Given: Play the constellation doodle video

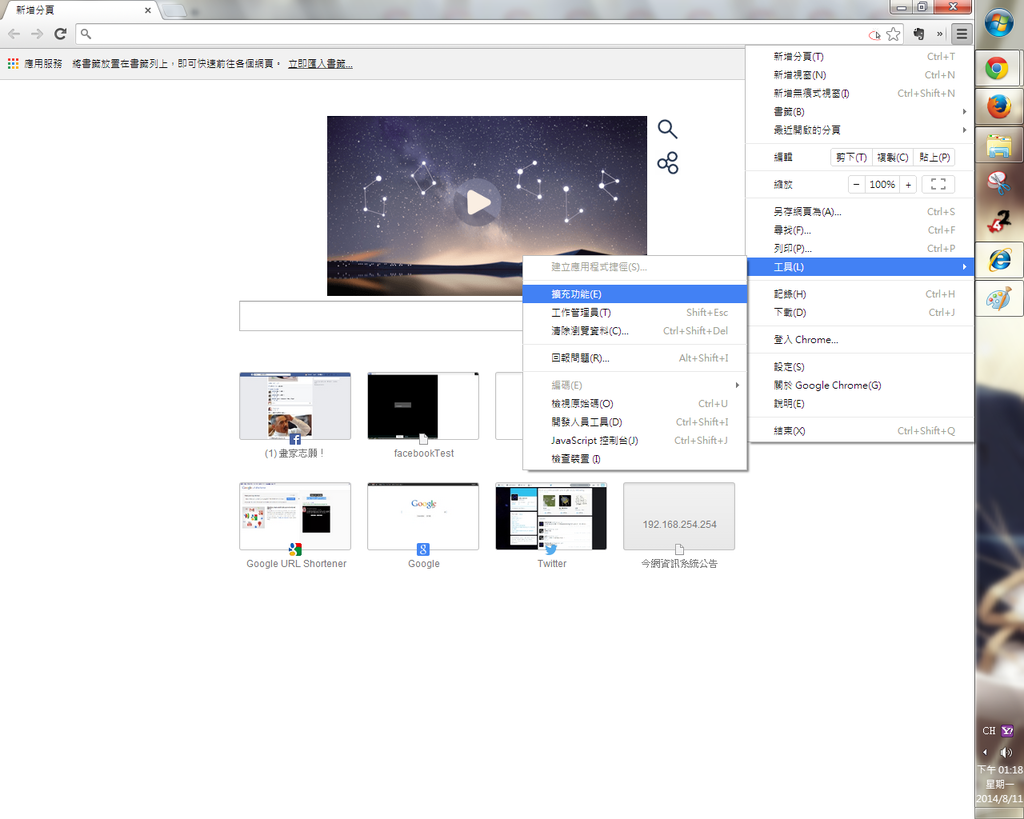Looking at the screenshot, I should click(478, 202).
